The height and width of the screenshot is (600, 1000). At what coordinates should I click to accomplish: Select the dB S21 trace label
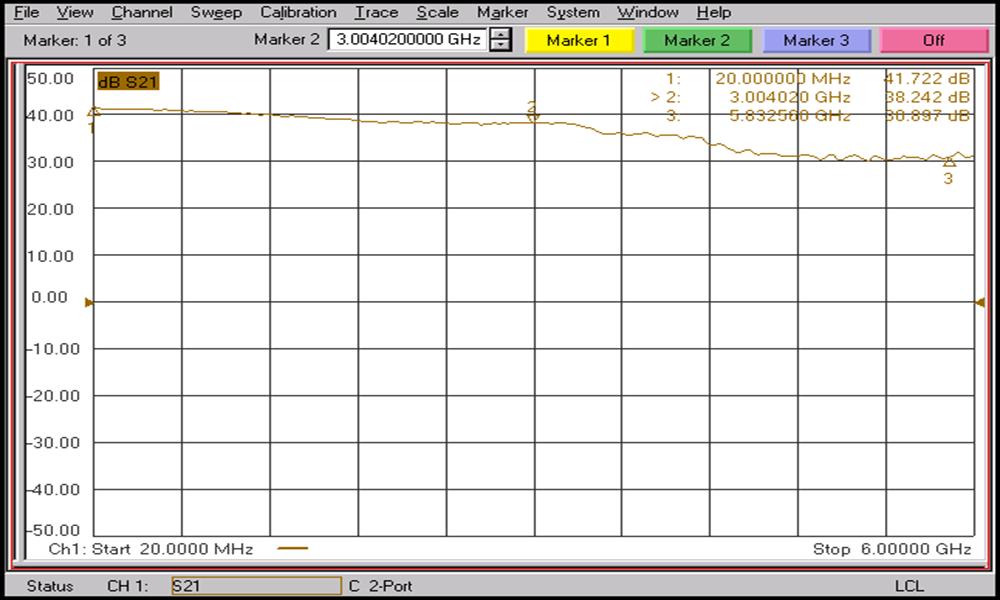[126, 81]
